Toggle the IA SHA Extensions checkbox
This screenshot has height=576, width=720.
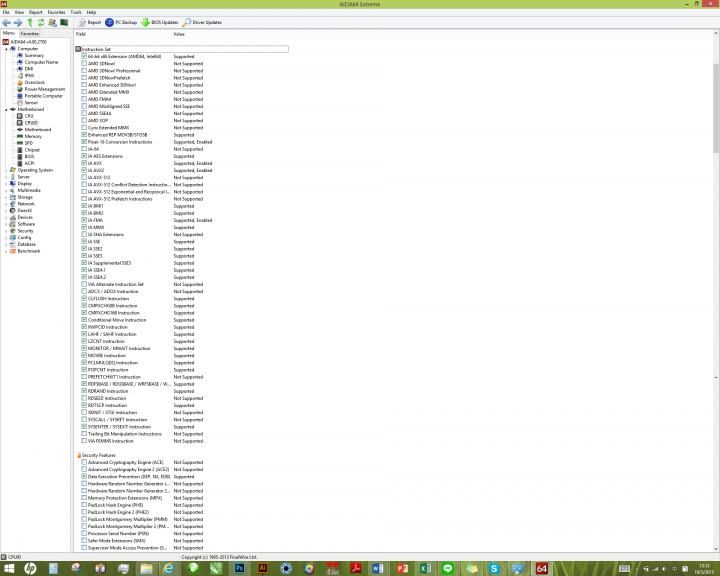pos(84,234)
